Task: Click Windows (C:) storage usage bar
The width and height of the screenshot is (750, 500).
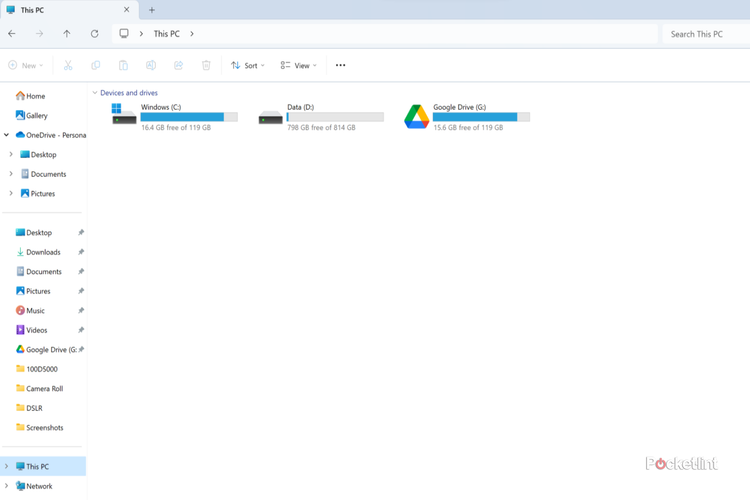Action: point(189,117)
